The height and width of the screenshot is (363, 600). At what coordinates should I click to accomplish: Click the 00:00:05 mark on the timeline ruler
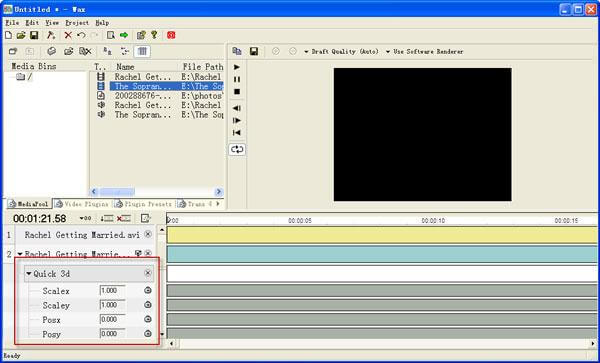pos(300,221)
